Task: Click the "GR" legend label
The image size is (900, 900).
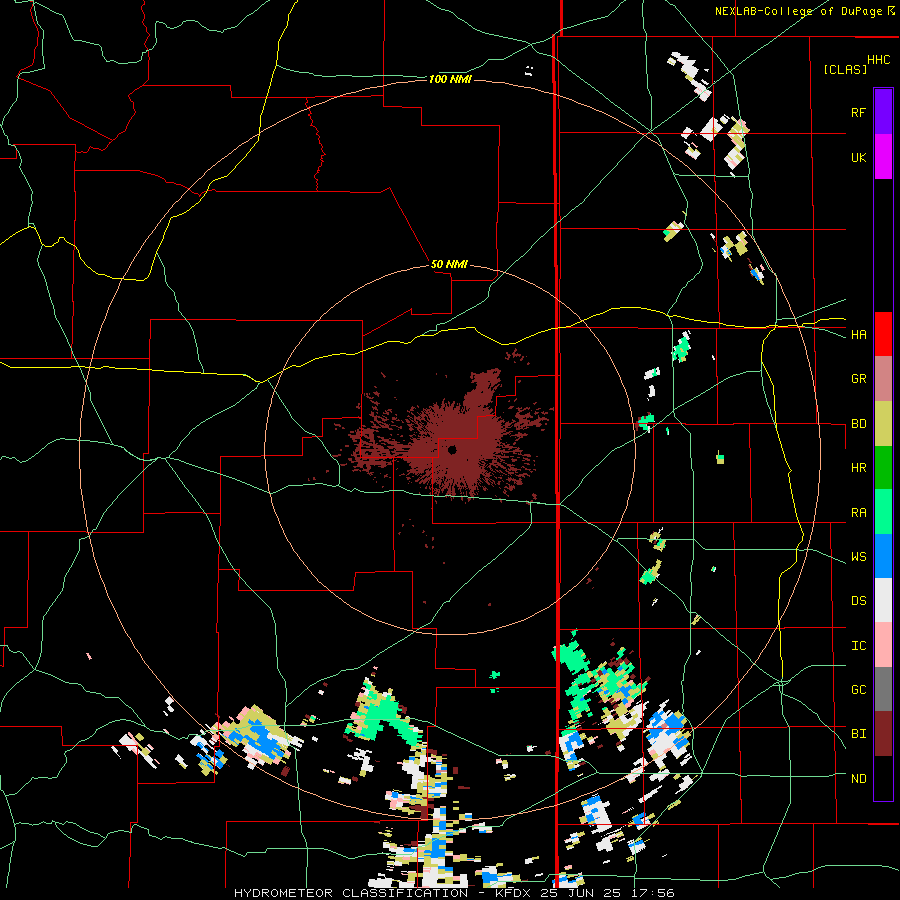Action: pyautogui.click(x=859, y=379)
